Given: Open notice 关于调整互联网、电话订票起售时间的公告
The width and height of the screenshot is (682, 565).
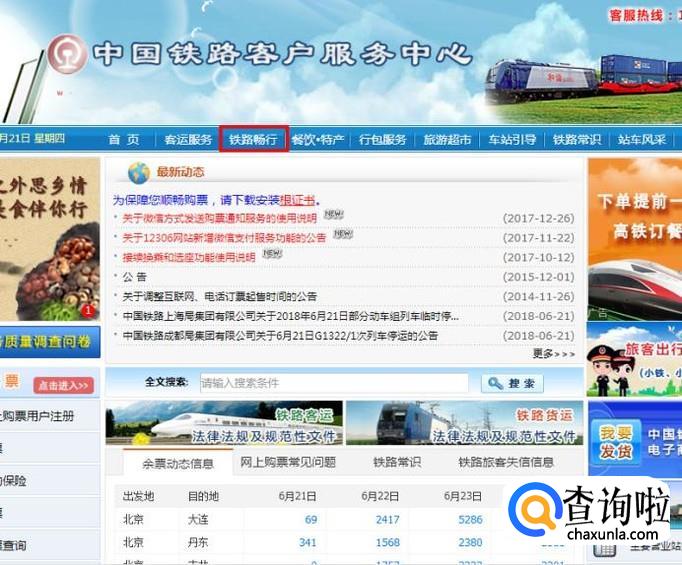Looking at the screenshot, I should click(x=220, y=297).
